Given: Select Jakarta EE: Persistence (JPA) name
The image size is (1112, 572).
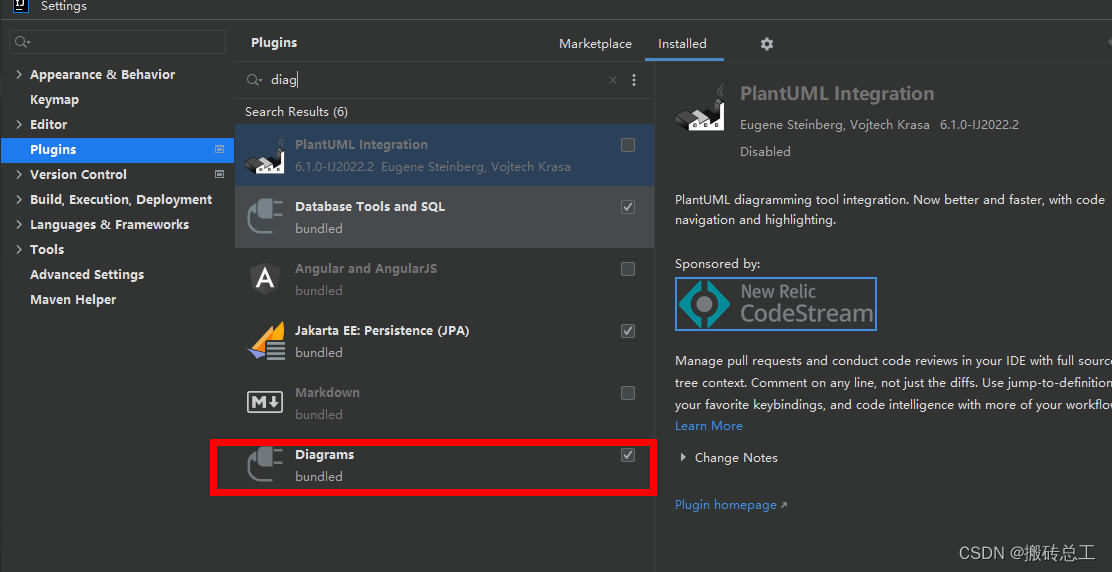Looking at the screenshot, I should coord(382,331).
